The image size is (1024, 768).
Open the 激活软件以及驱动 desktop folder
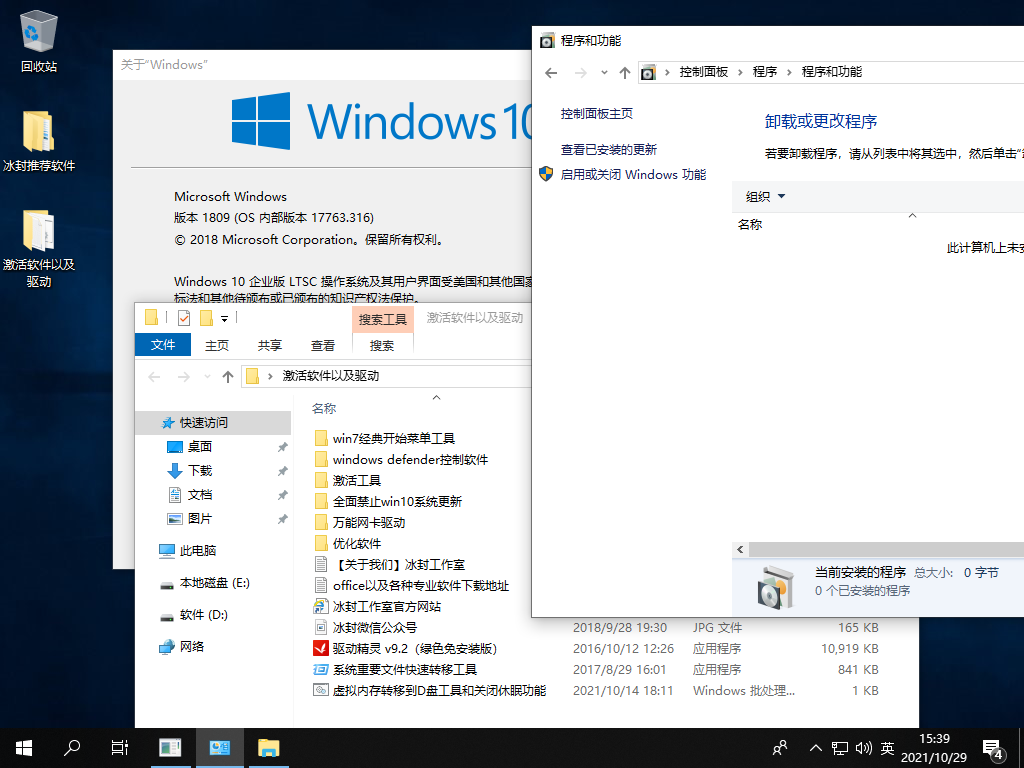pyautogui.click(x=39, y=248)
